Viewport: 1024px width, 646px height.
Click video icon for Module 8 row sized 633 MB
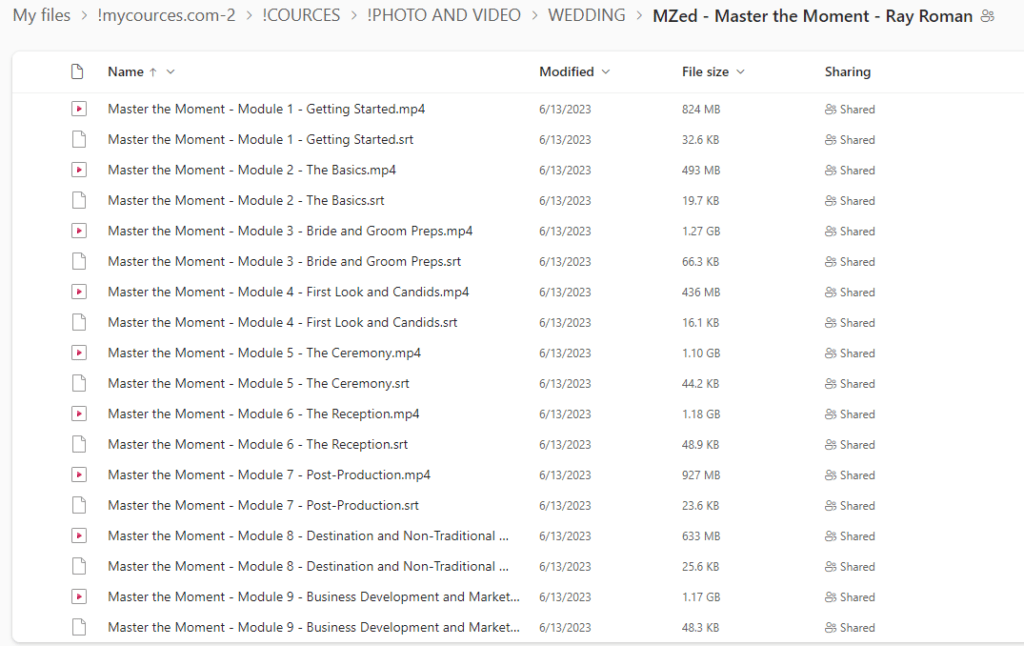[x=79, y=536]
